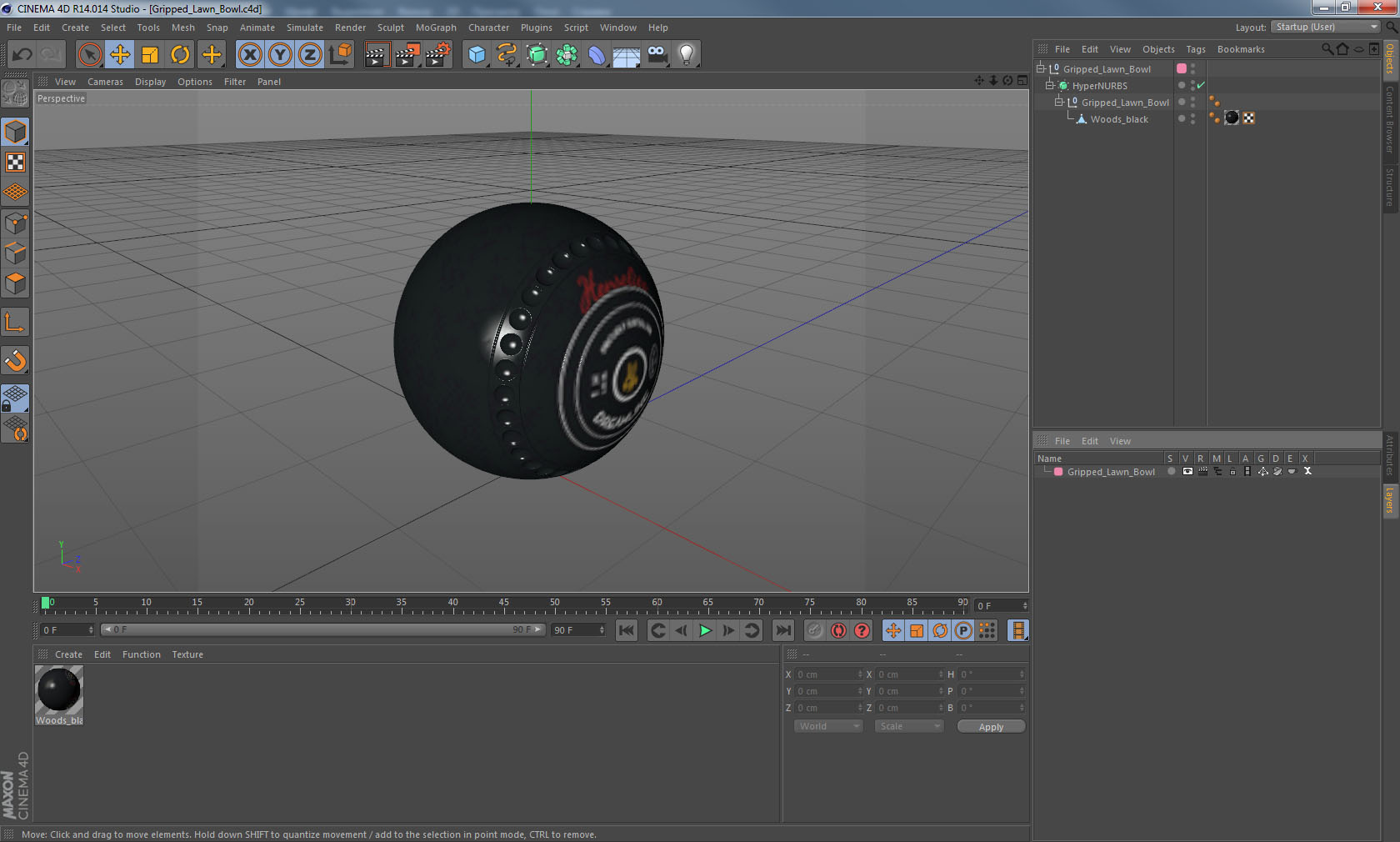The width and height of the screenshot is (1400, 842).
Task: Switch to Texture mode checker icon
Action: coord(15,162)
